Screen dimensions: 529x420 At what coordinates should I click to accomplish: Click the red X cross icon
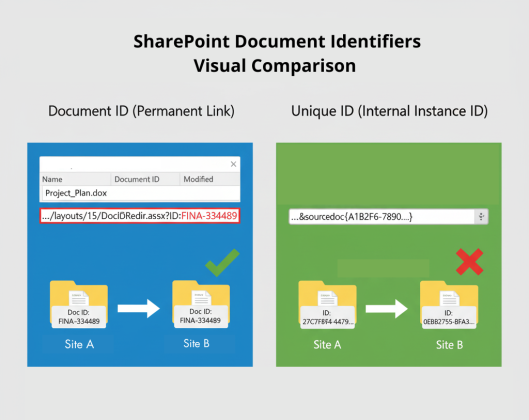click(470, 262)
